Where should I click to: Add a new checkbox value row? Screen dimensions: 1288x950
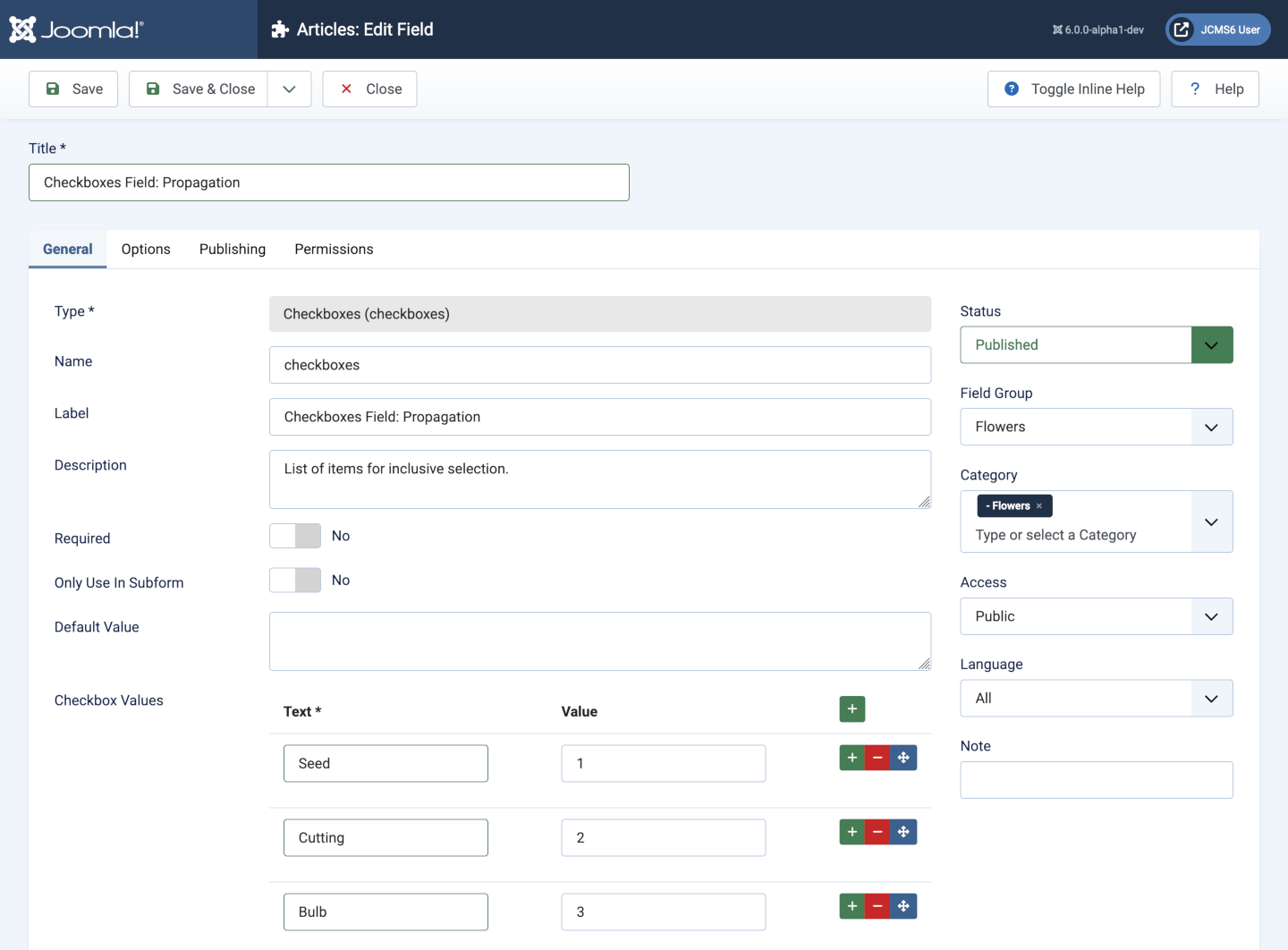point(852,708)
